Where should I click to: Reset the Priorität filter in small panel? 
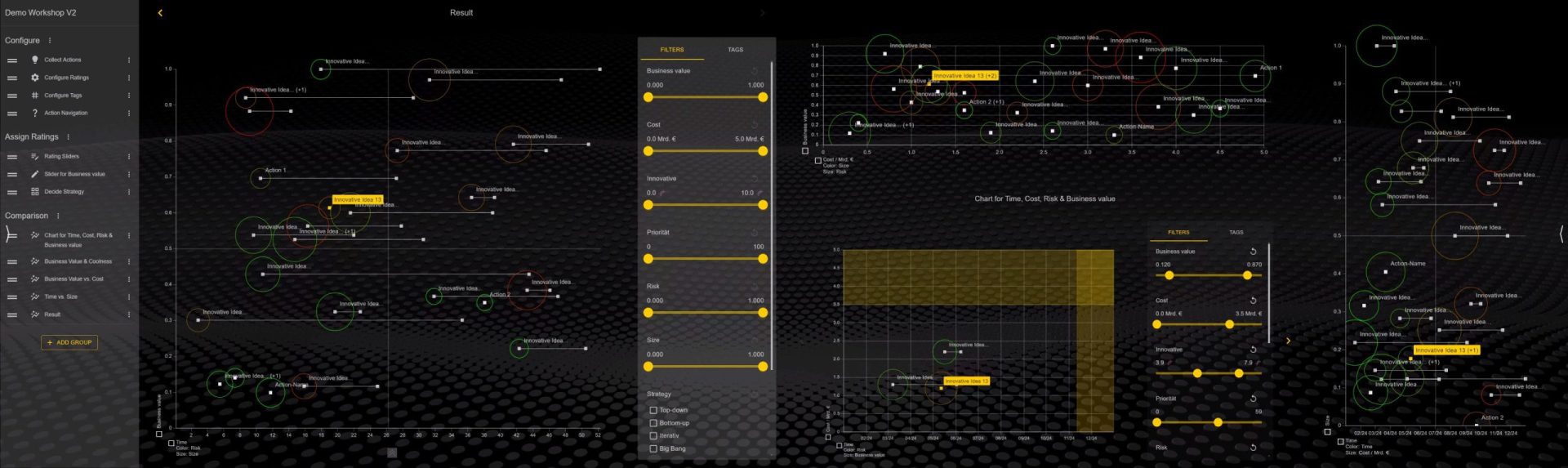pyautogui.click(x=1253, y=399)
